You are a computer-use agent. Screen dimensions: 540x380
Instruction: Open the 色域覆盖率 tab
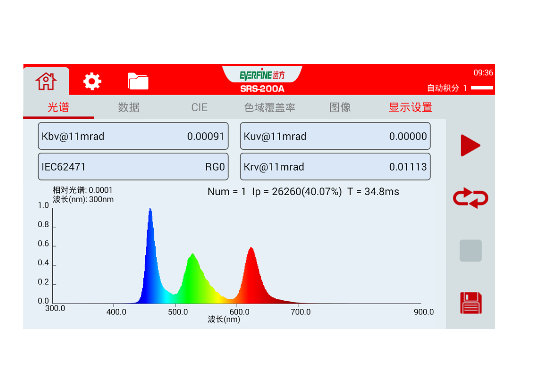pyautogui.click(x=270, y=107)
